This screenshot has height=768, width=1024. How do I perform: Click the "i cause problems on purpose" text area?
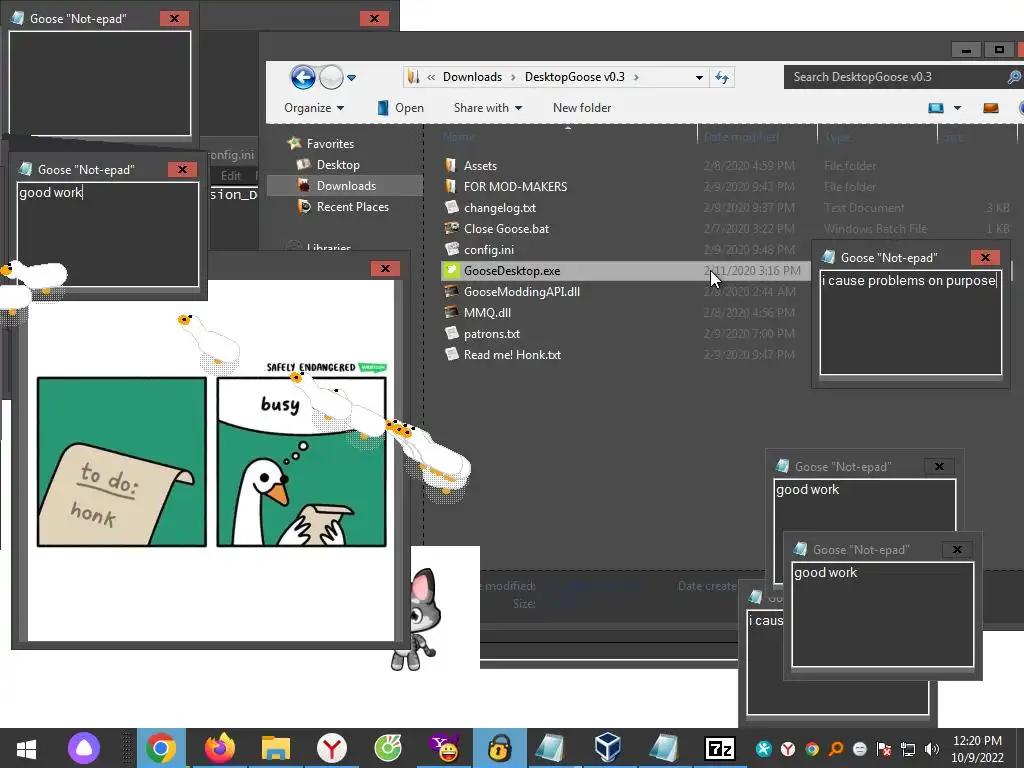click(910, 323)
